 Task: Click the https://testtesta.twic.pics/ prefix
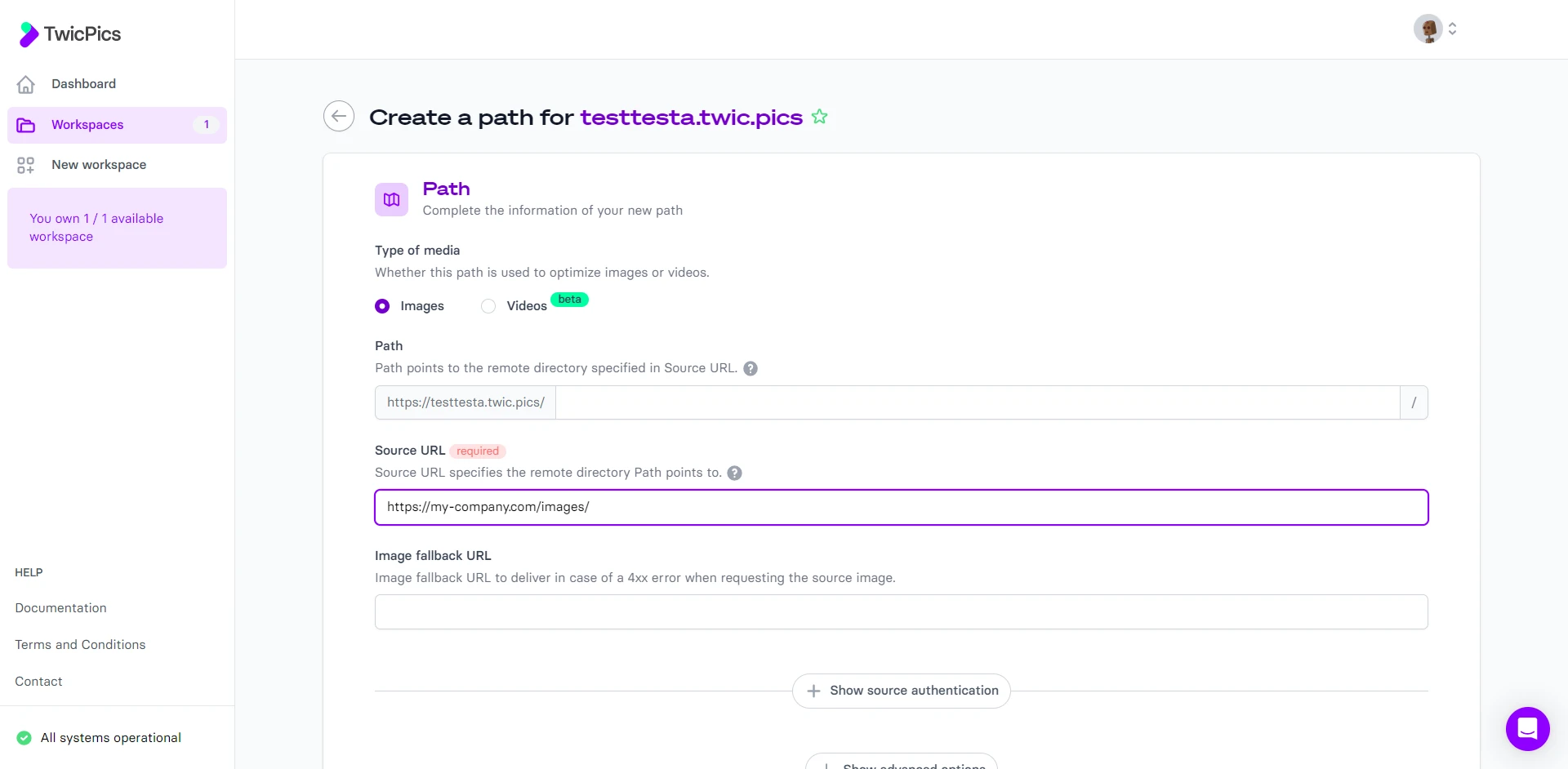click(x=465, y=402)
